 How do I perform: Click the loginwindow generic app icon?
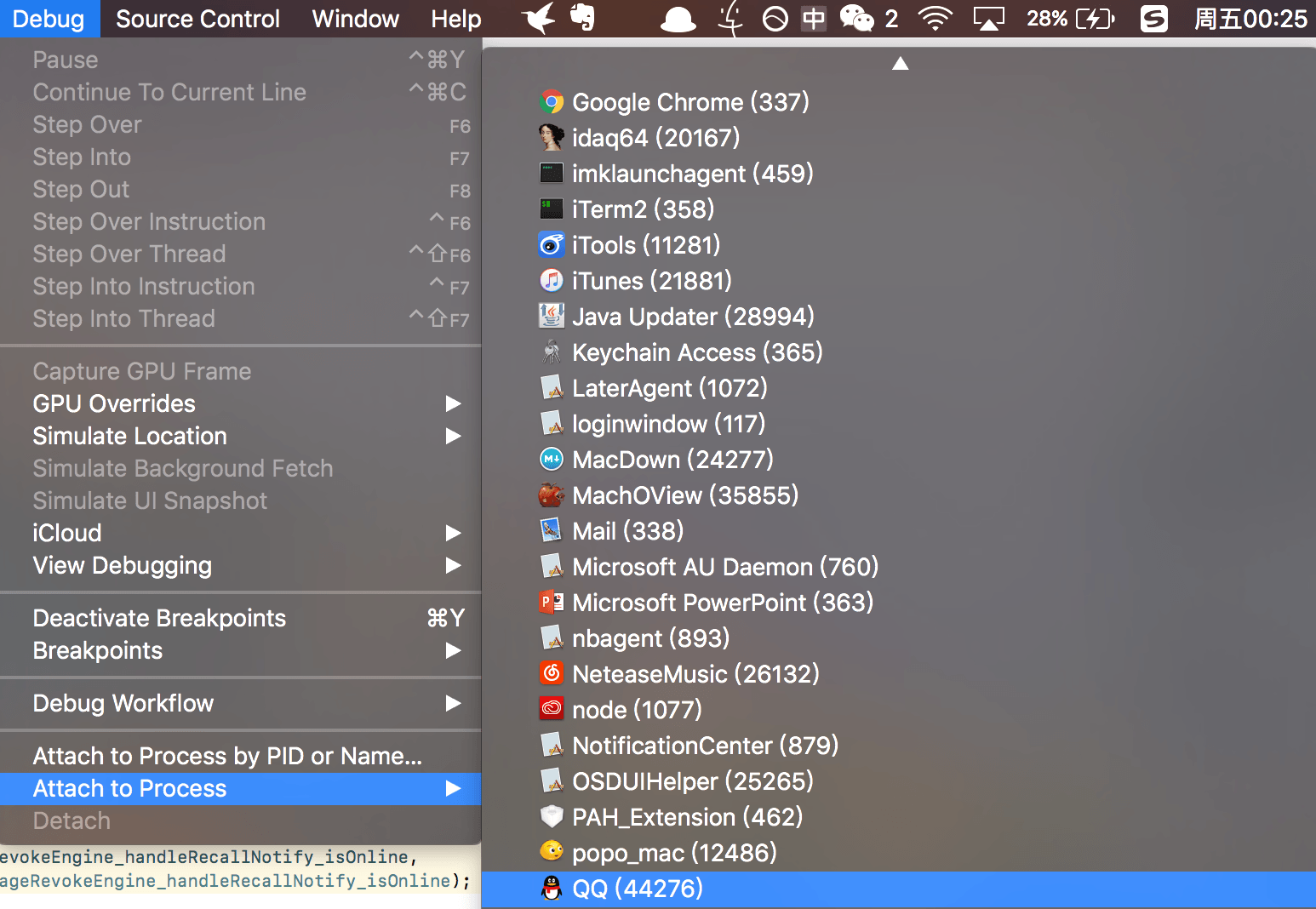552,424
